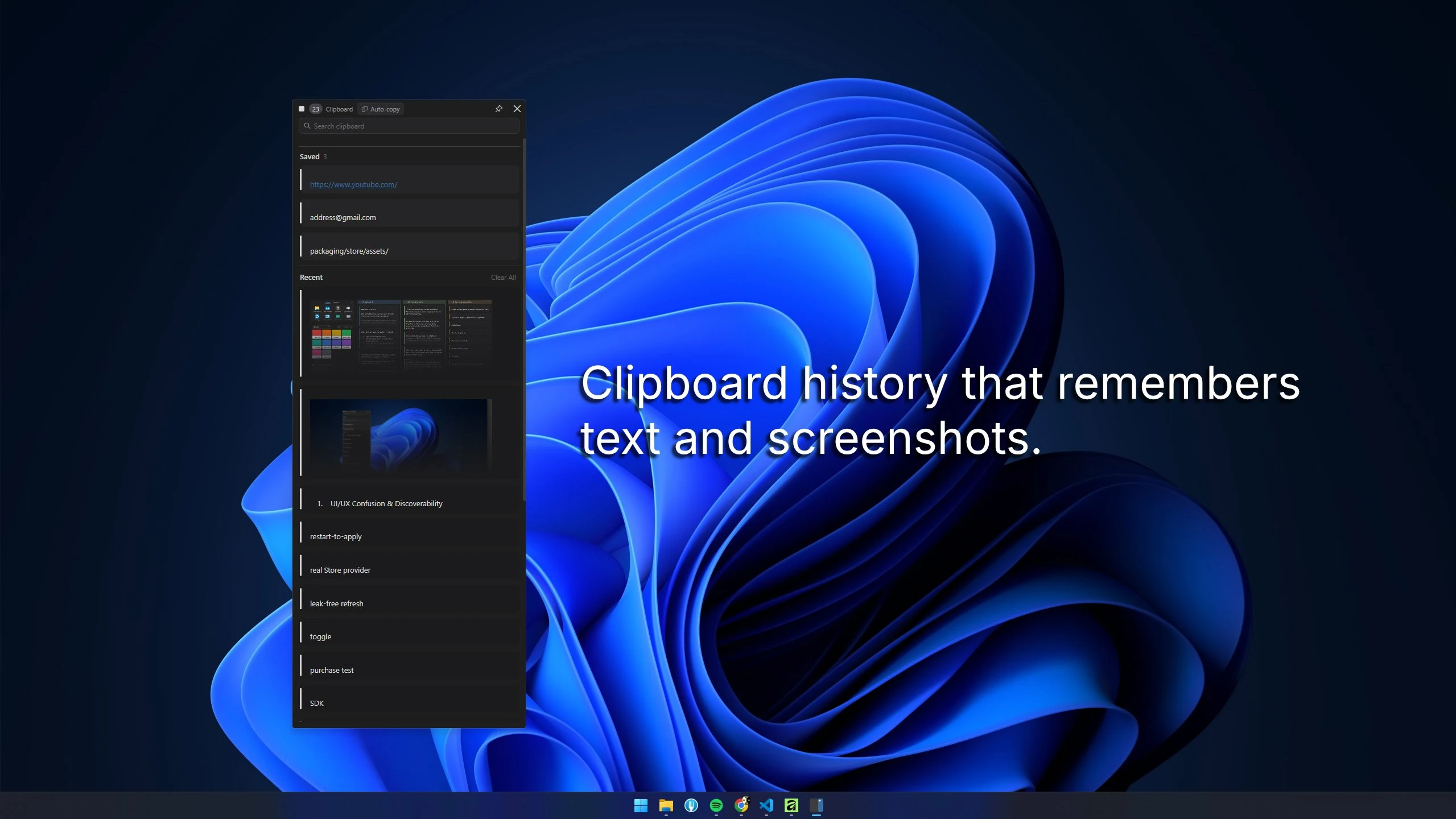Image resolution: width=1456 pixels, height=819 pixels.
Task: Select the Clipboard tab label
Action: point(339,109)
